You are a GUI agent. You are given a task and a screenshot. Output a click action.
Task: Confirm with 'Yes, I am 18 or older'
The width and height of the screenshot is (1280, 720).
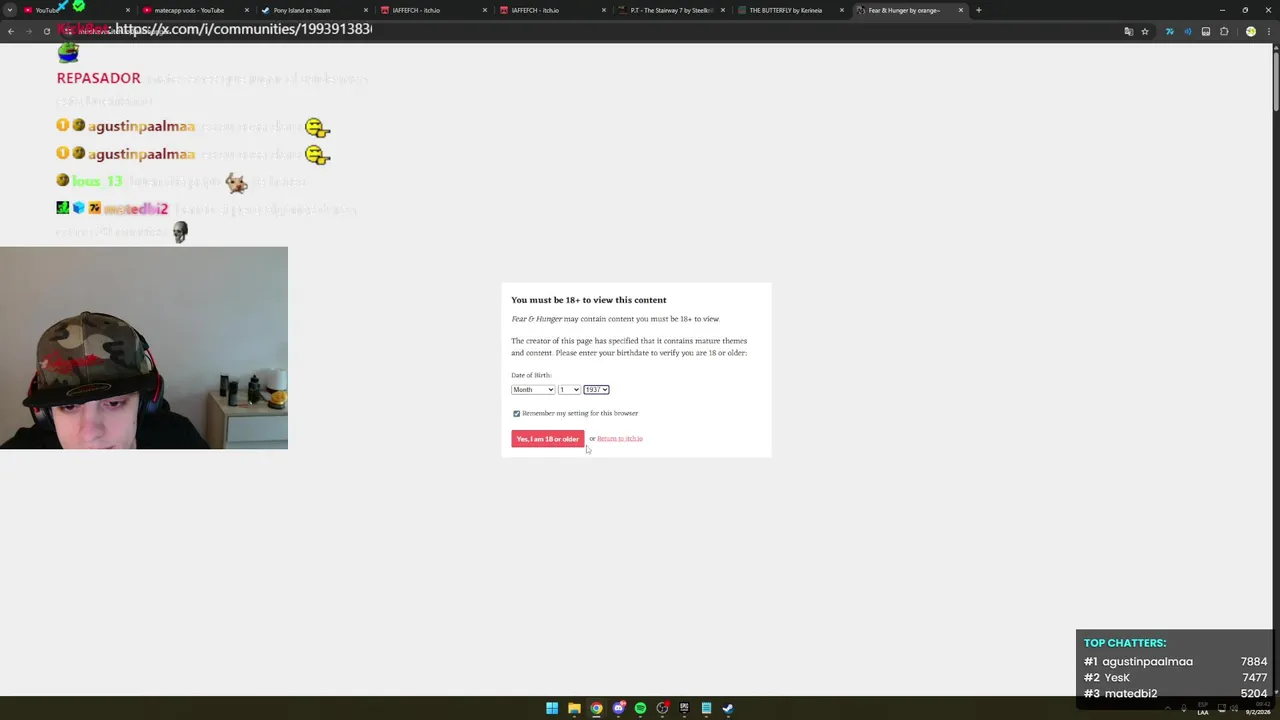coord(547,439)
